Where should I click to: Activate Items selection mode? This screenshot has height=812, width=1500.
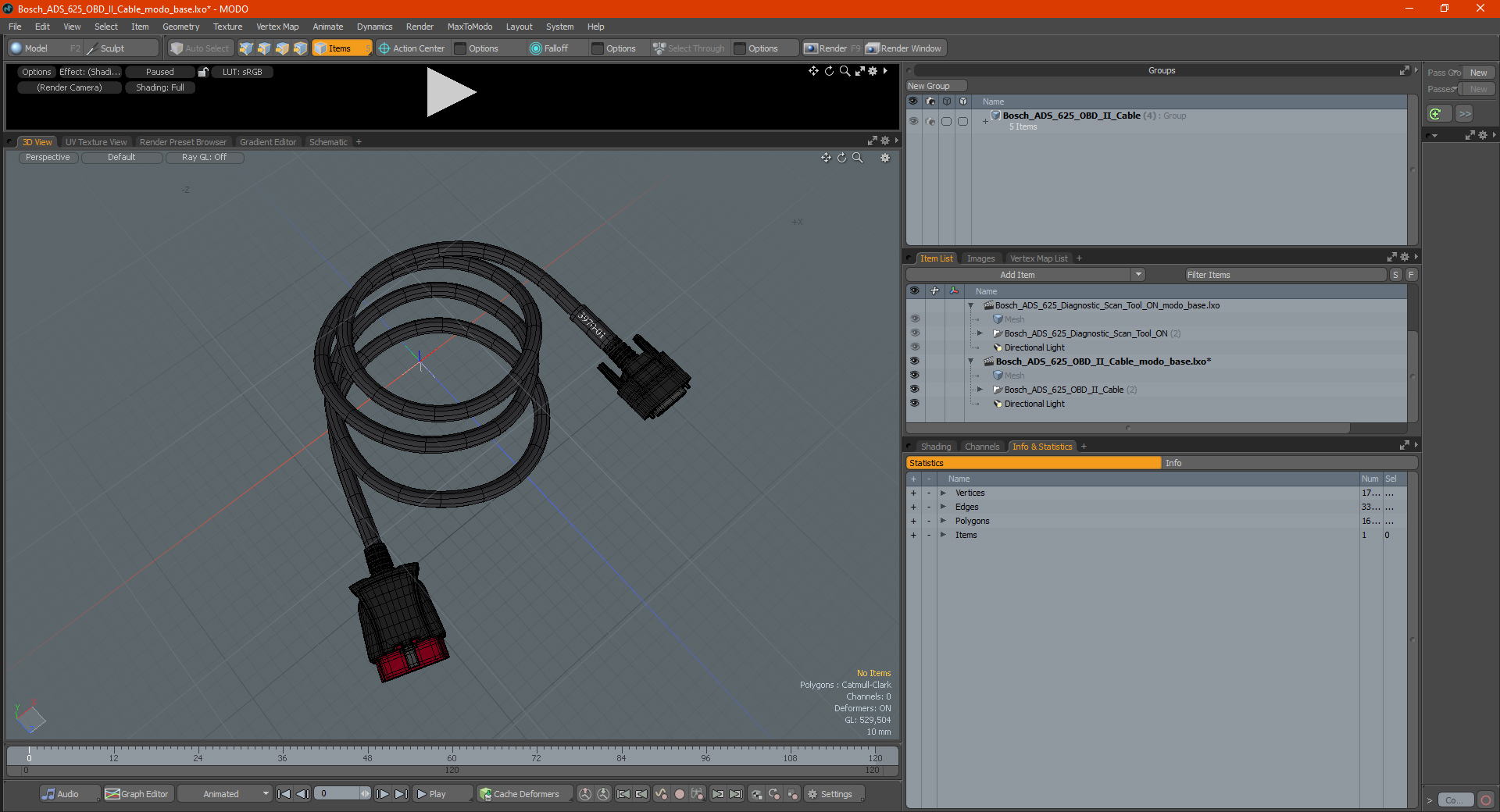[x=341, y=48]
